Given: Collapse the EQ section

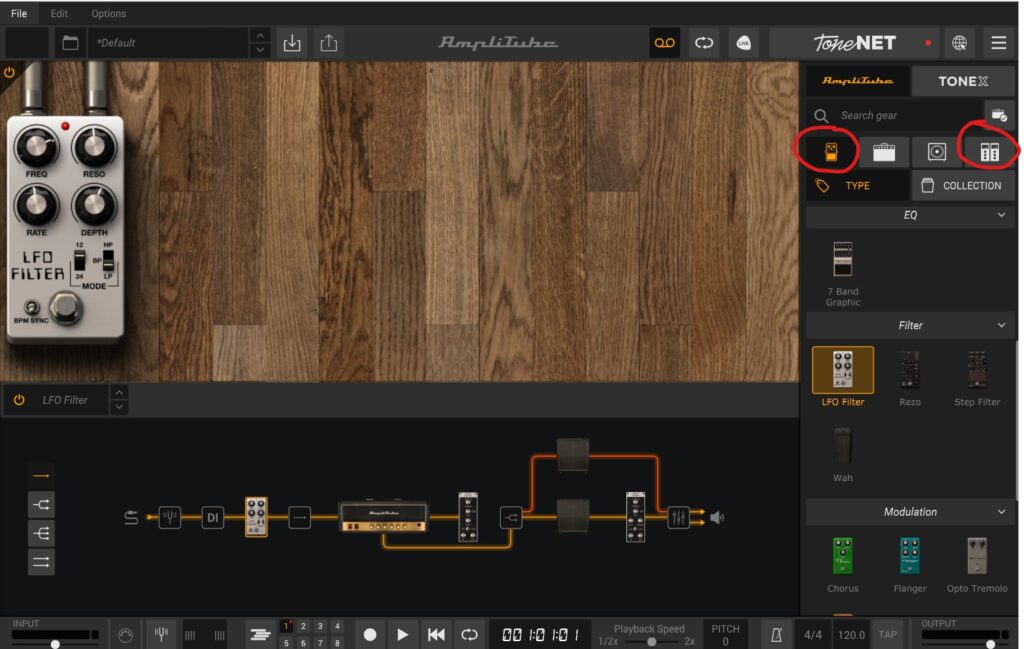Looking at the screenshot, I should pos(1001,215).
